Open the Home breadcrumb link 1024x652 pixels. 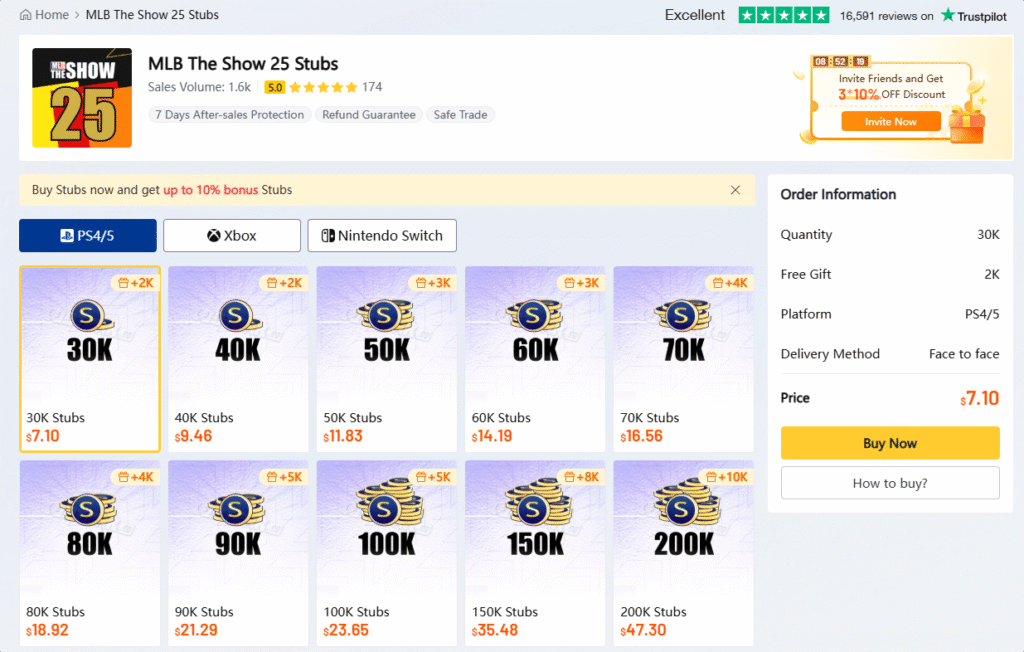tap(52, 15)
